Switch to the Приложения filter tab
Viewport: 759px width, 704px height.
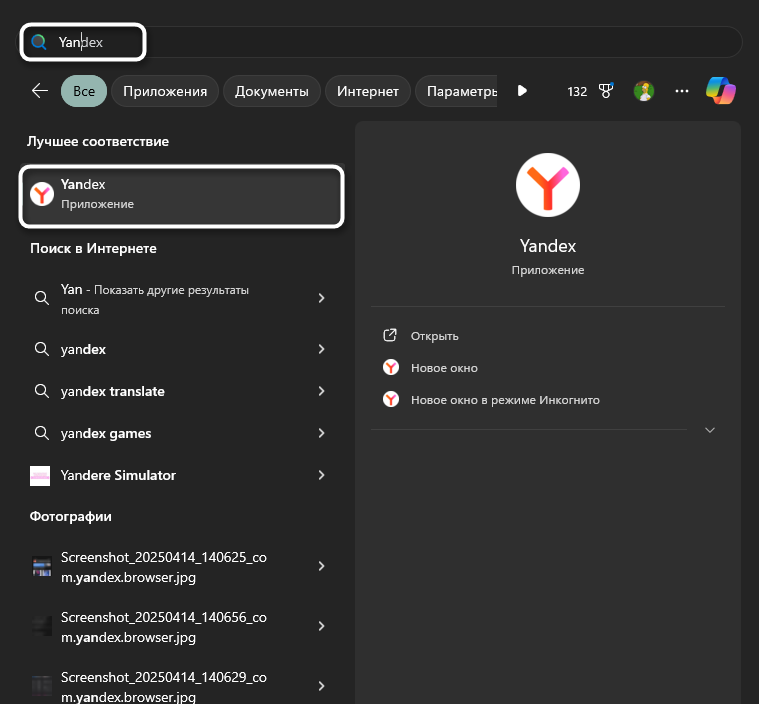pos(165,91)
